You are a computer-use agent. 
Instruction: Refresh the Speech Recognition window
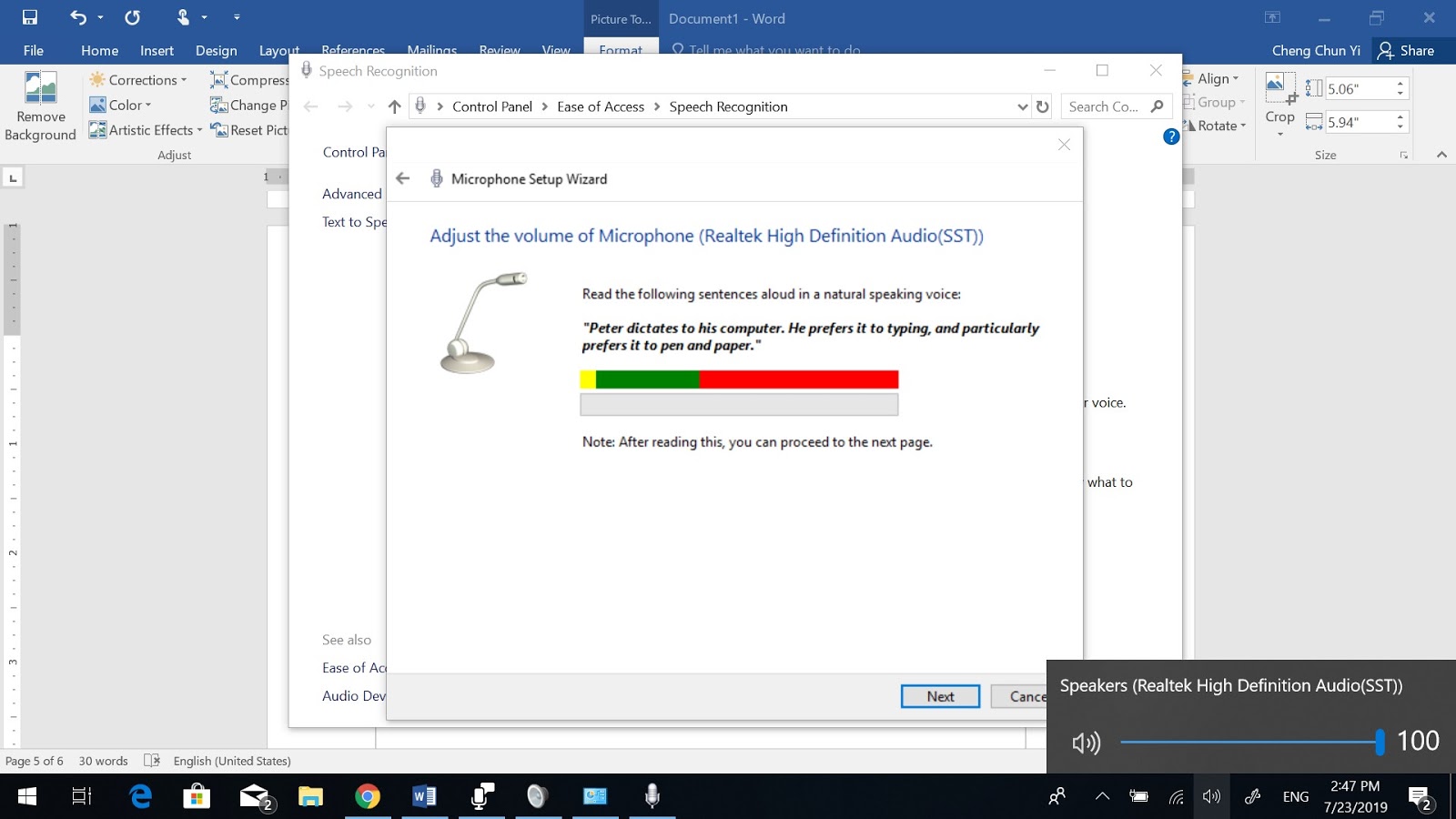point(1043,106)
